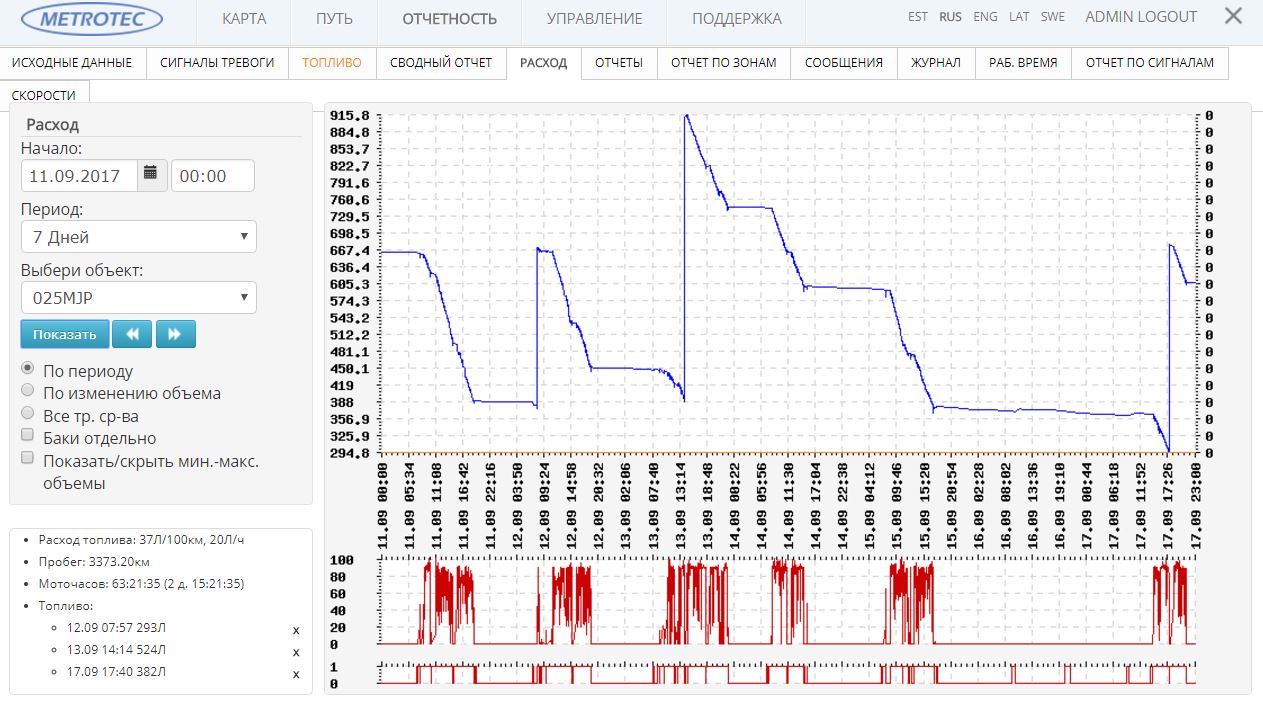Select the 'По периоду' radio option
Screen dimensions: 1263x712
pos(28,369)
